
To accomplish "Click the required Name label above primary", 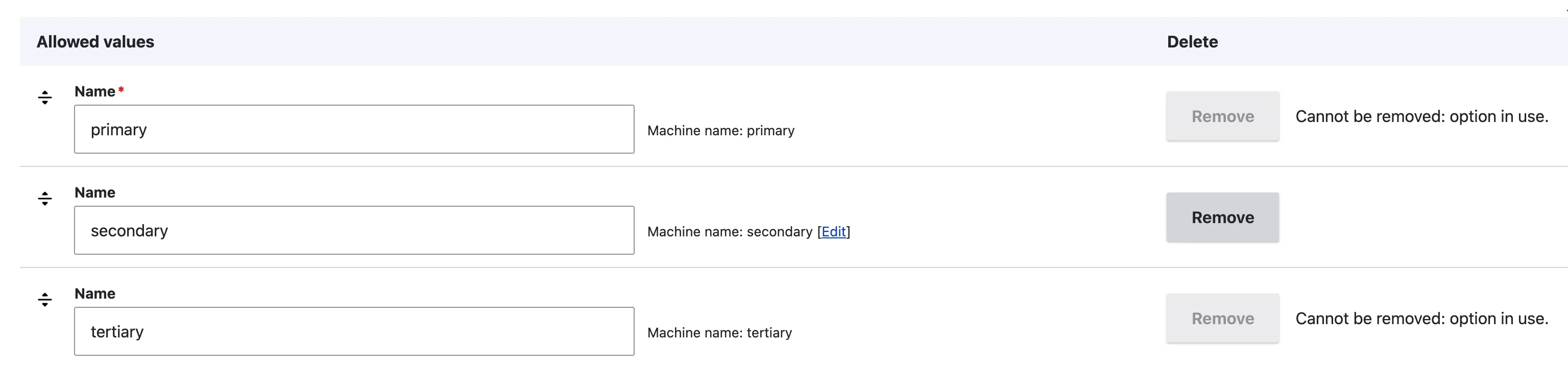I will (95, 91).
